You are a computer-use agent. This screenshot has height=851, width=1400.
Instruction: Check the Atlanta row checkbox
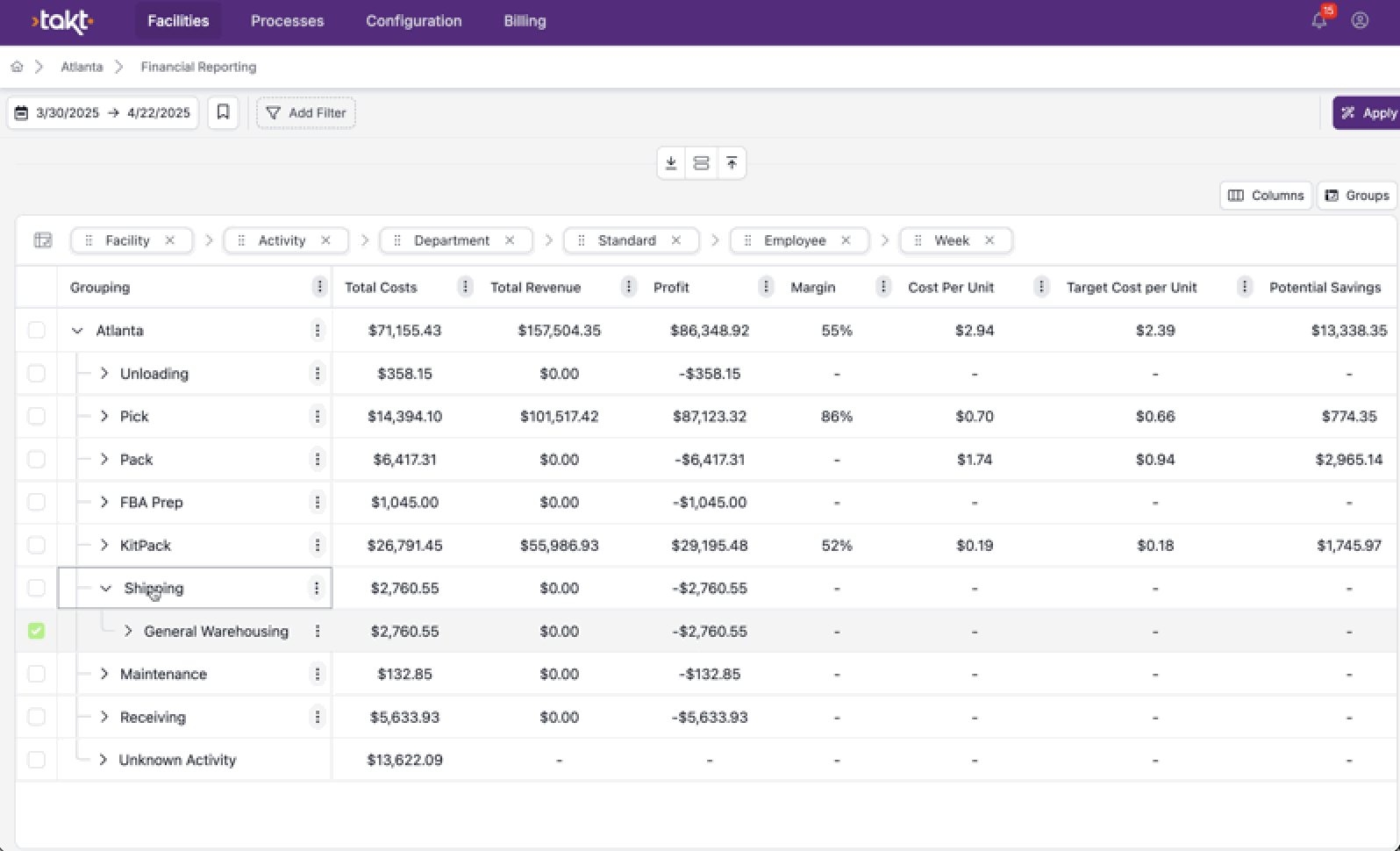point(36,330)
